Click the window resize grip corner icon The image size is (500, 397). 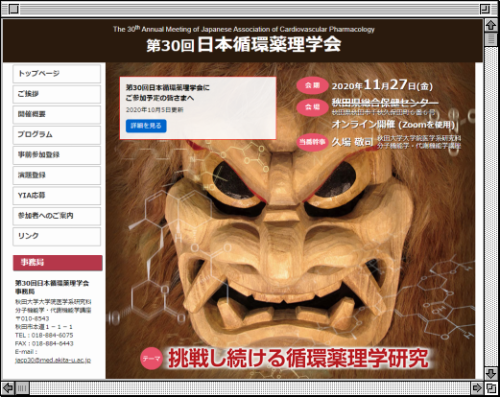point(491,388)
